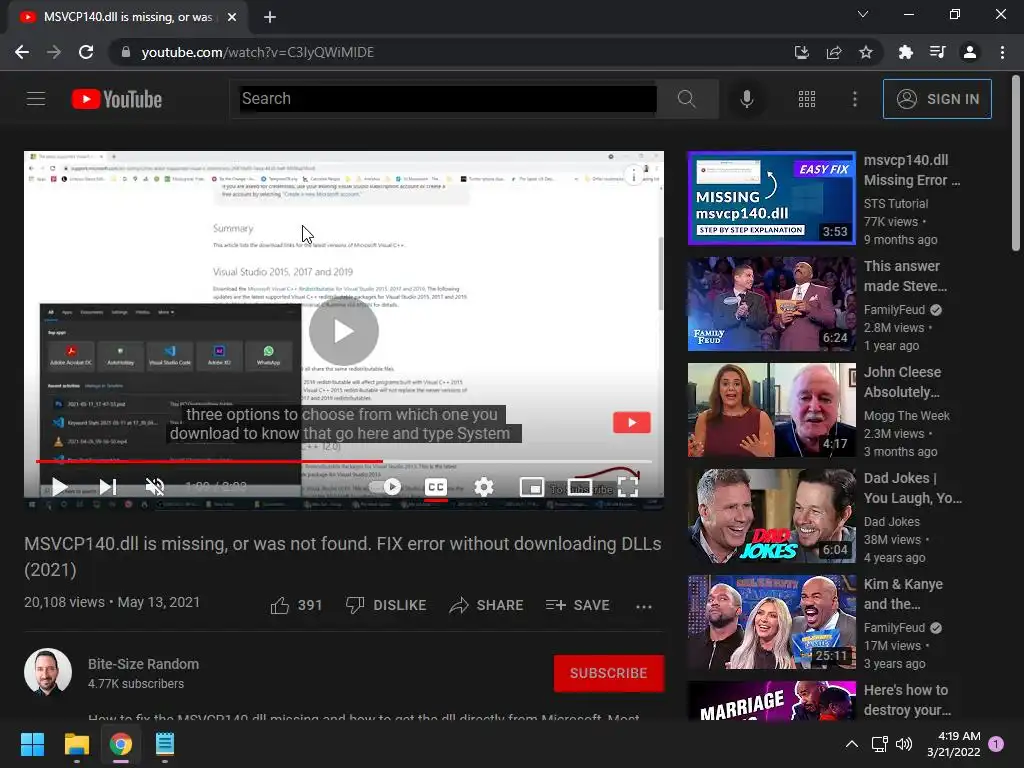View site information lock icon

(125, 52)
